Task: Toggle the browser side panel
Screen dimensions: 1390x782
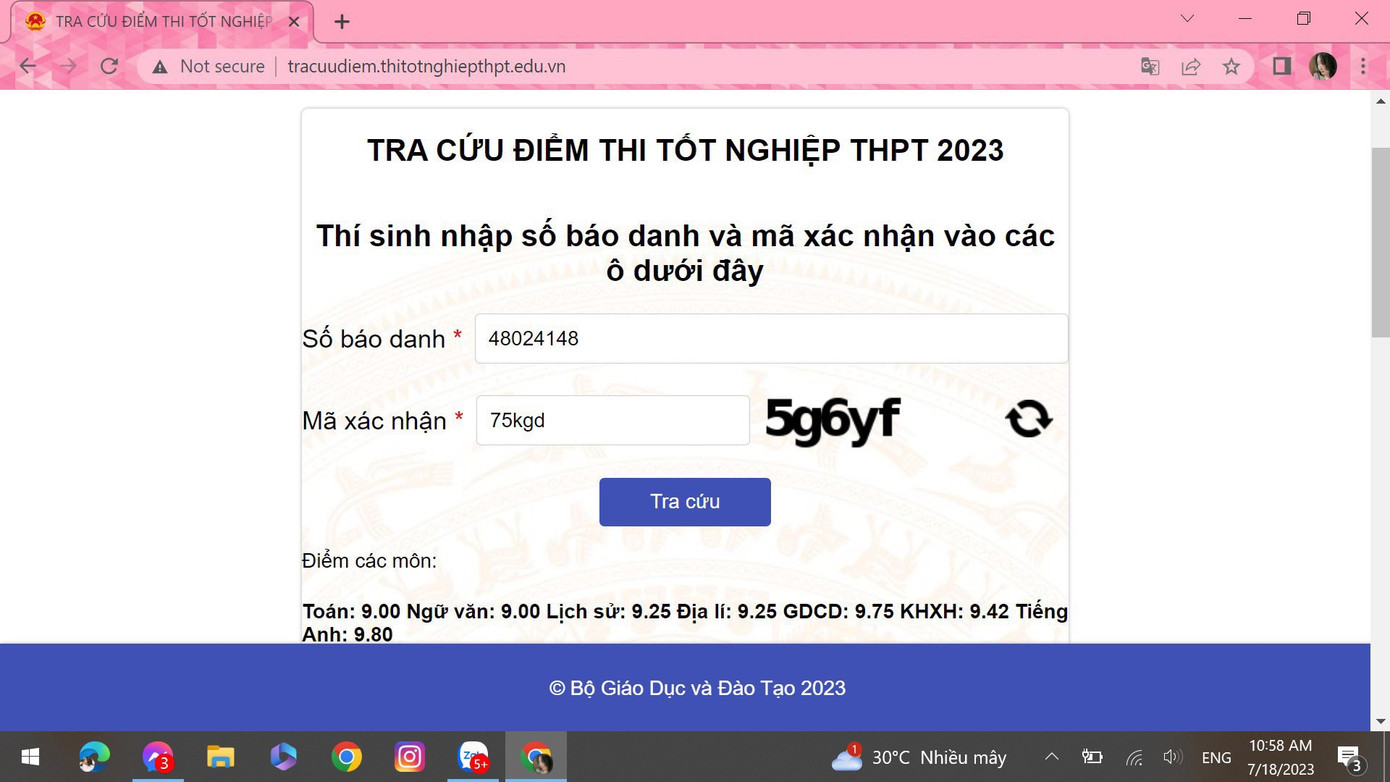Action: [x=1280, y=66]
